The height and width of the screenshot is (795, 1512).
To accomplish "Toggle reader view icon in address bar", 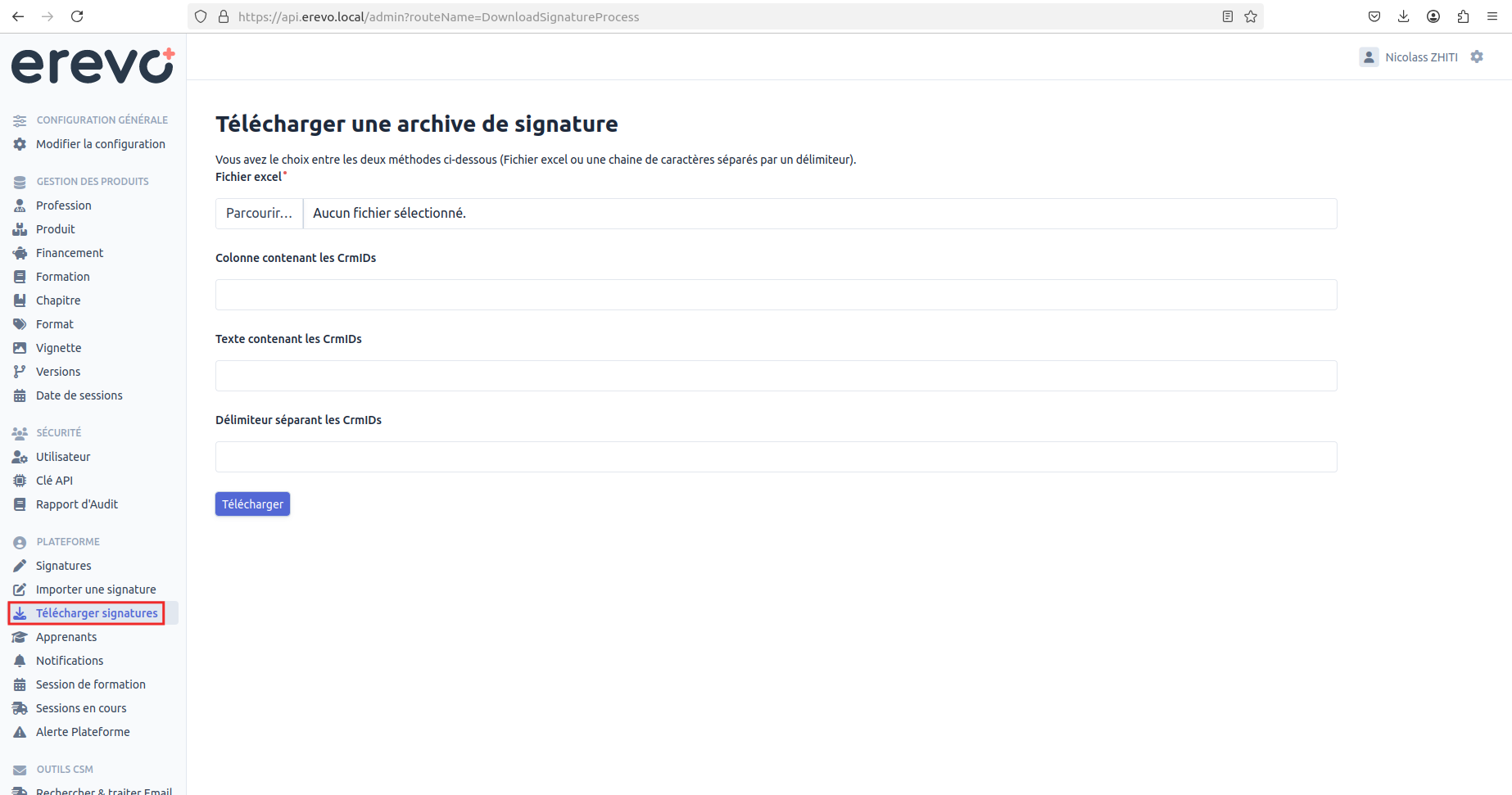I will (x=1227, y=16).
